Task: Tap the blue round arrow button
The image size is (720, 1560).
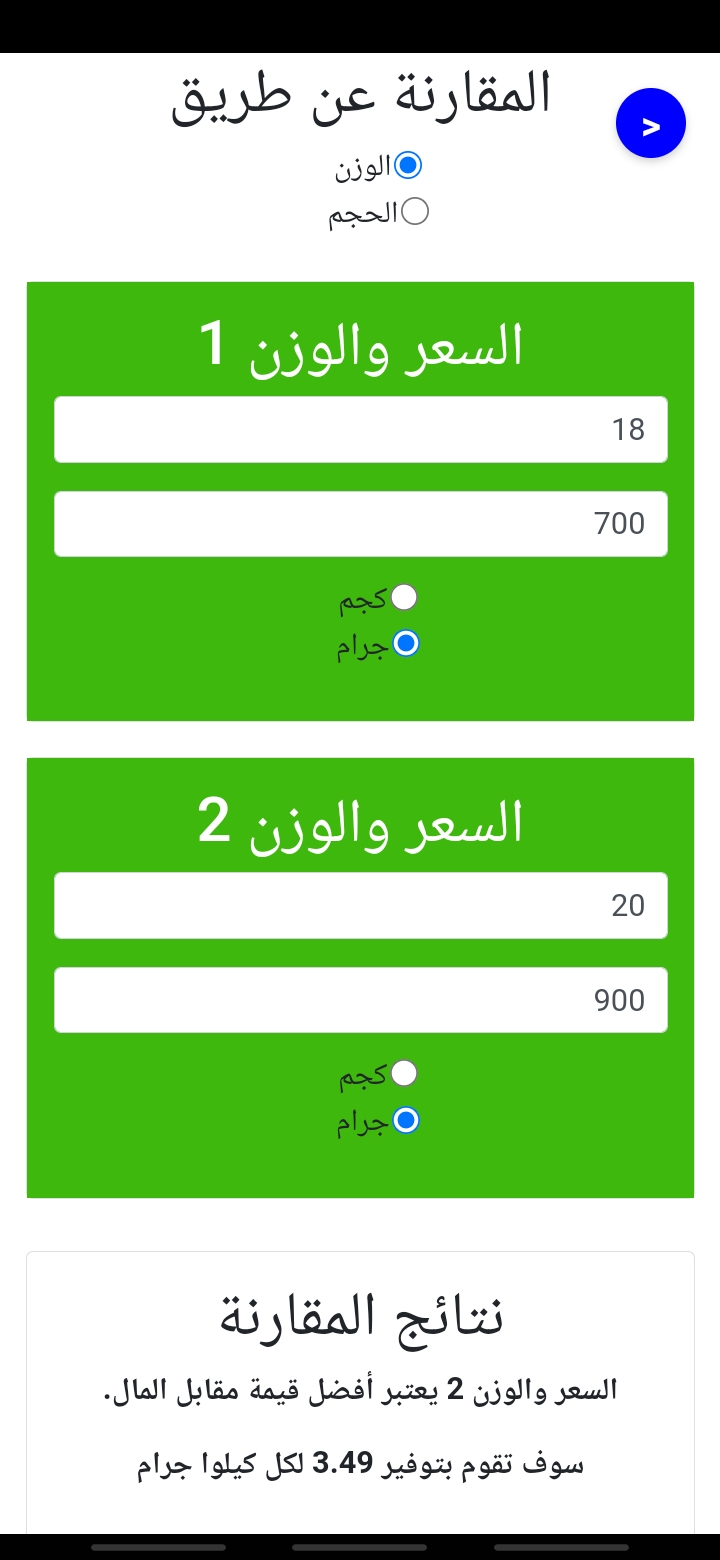Action: coord(650,124)
